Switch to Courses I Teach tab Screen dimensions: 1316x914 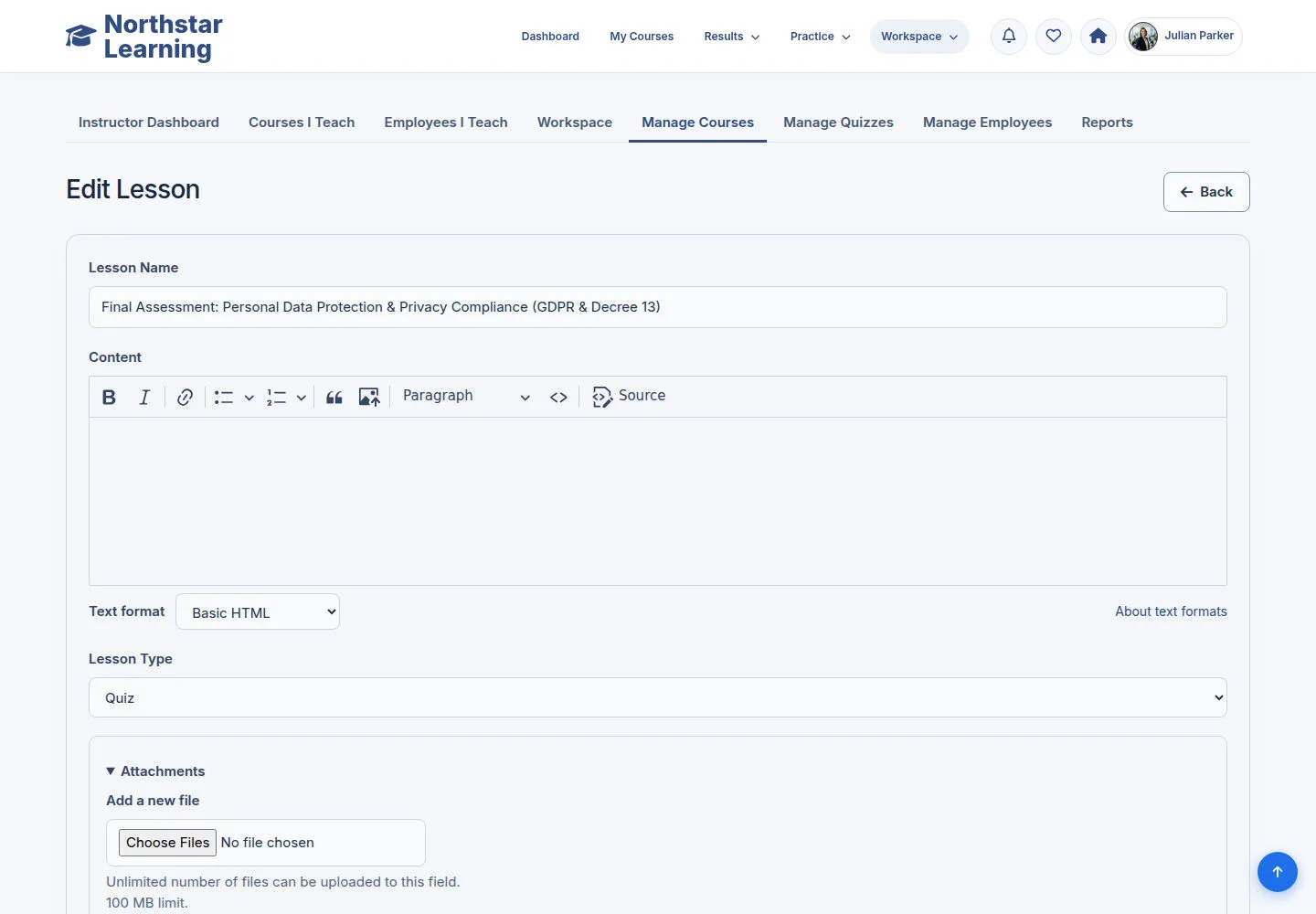click(302, 122)
